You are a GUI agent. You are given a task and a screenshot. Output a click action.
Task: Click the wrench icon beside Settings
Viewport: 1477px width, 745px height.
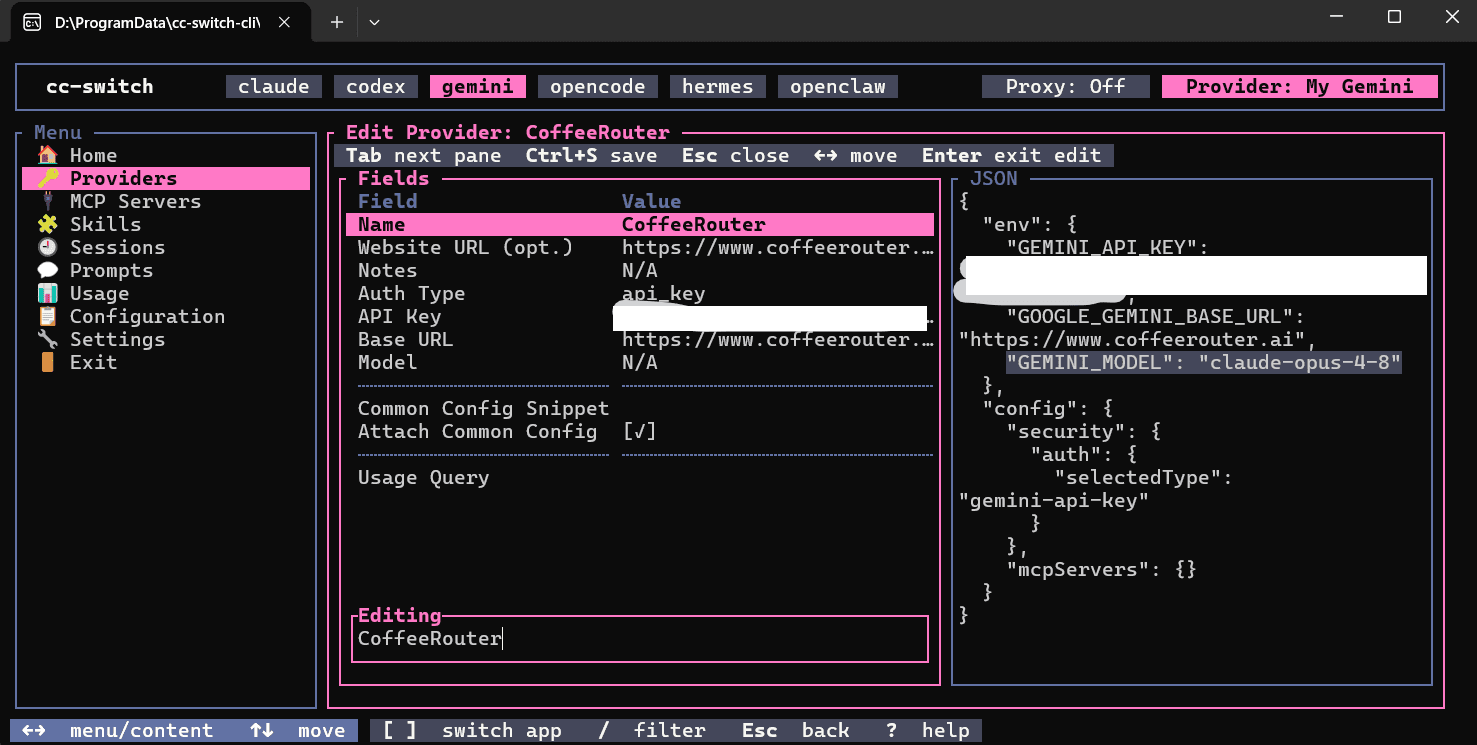[x=47, y=339]
